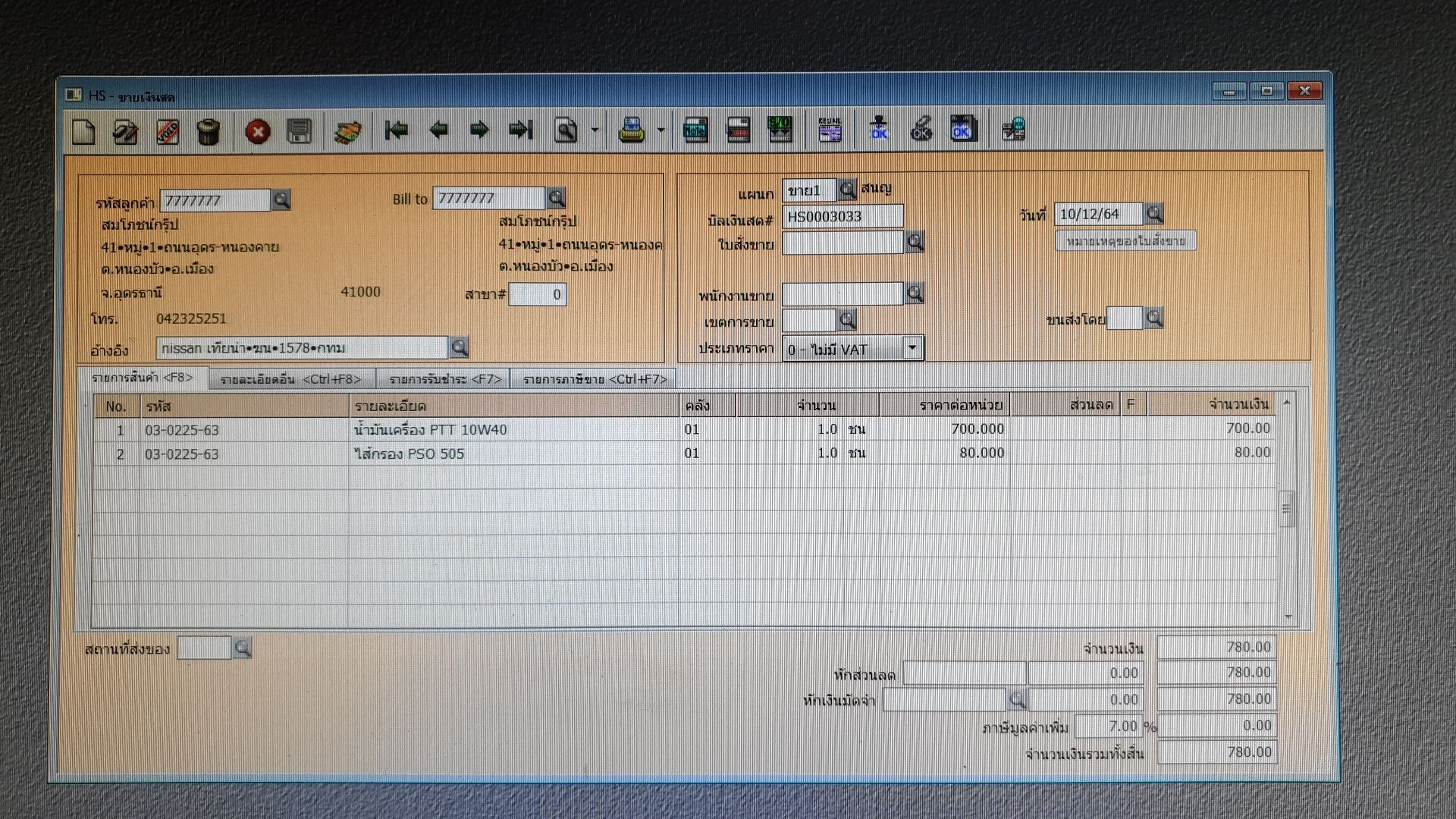Open lookup beside the nissan reference field

coord(460,347)
